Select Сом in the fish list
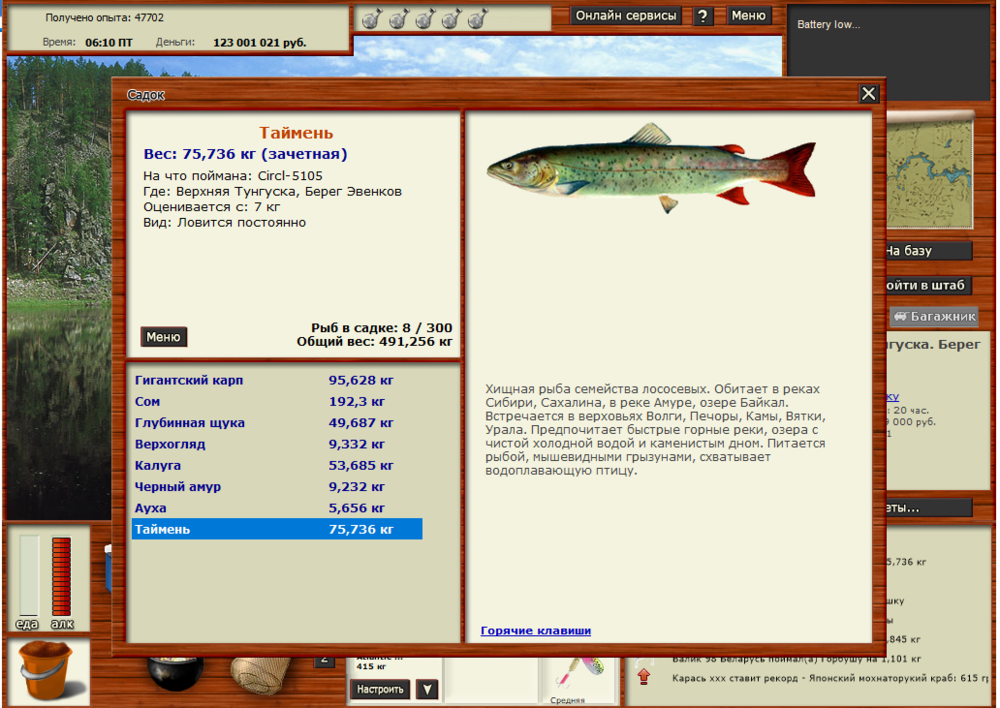This screenshot has width=1000, height=708. pyautogui.click(x=148, y=402)
